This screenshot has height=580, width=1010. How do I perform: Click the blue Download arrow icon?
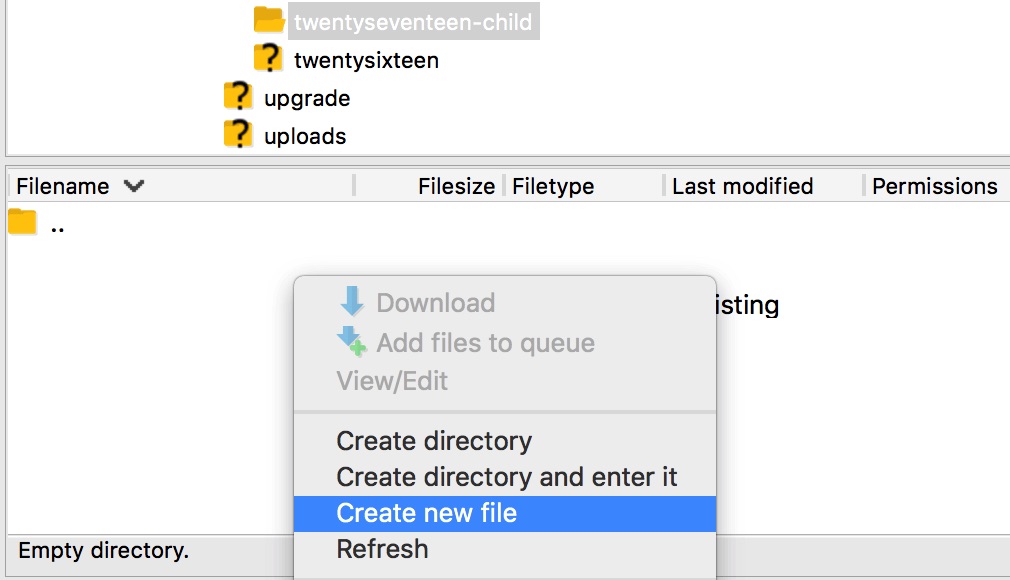352,302
